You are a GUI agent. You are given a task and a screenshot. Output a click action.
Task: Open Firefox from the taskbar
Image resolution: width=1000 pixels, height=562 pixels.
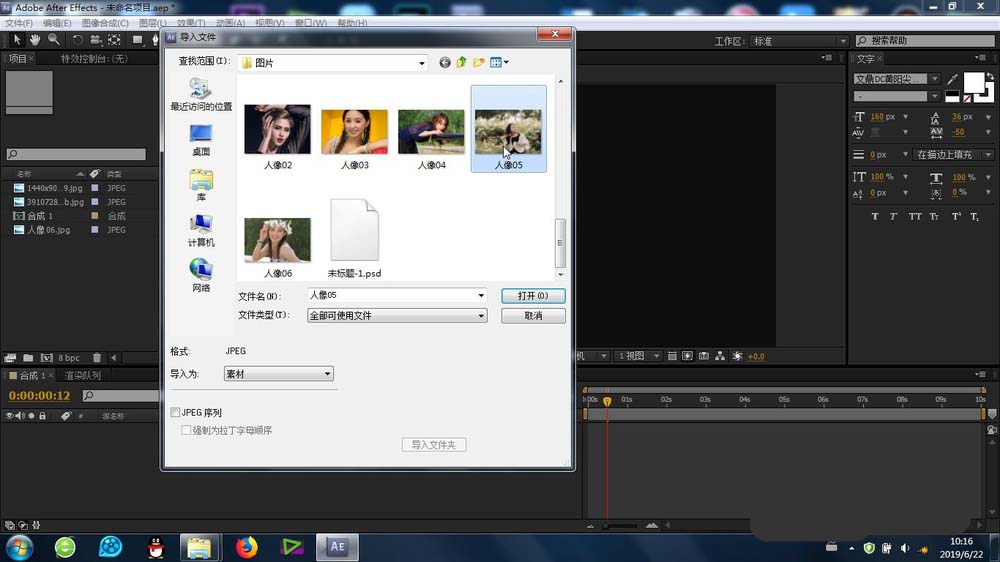click(247, 547)
